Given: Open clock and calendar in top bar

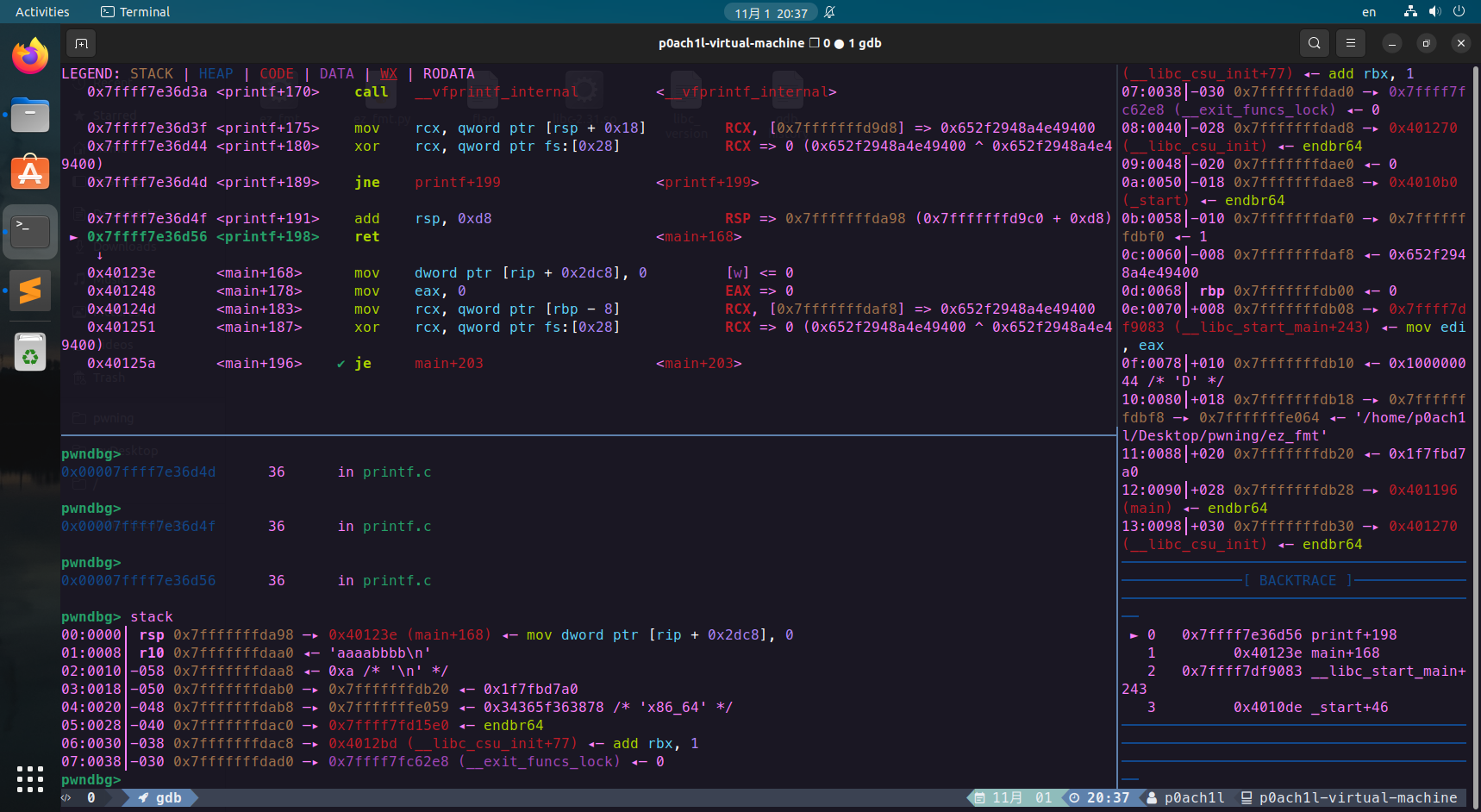Looking at the screenshot, I should 771,13.
